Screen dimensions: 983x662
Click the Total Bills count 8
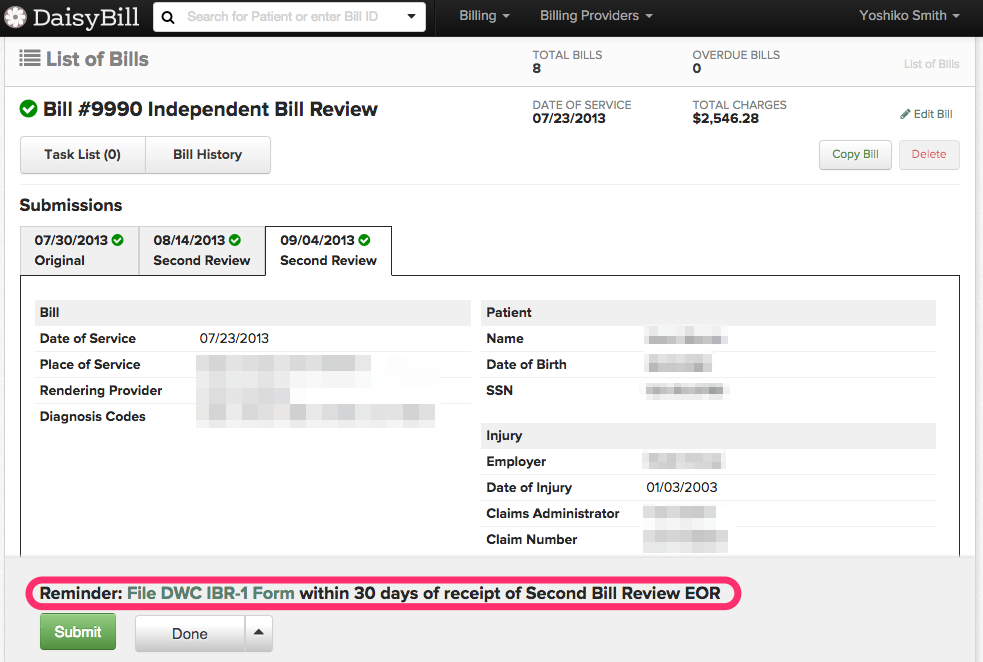[x=537, y=68]
